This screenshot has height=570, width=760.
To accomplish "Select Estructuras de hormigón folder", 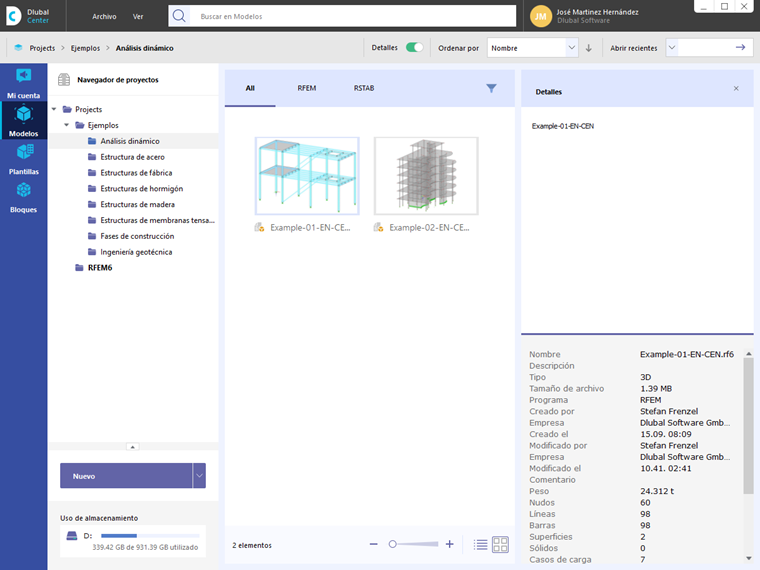I will (x=142, y=189).
